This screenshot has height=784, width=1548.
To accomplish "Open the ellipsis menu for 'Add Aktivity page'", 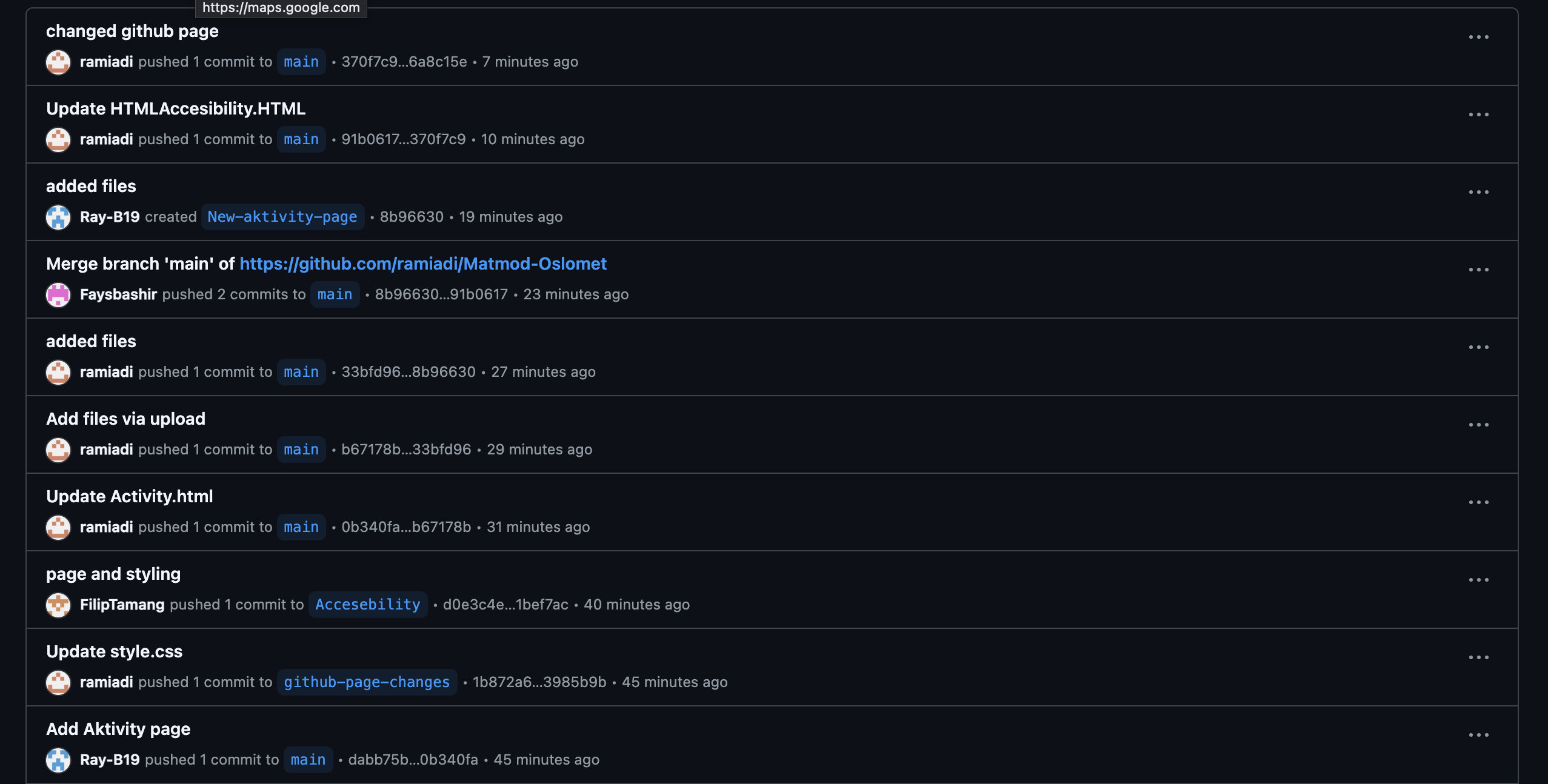I will tap(1478, 735).
